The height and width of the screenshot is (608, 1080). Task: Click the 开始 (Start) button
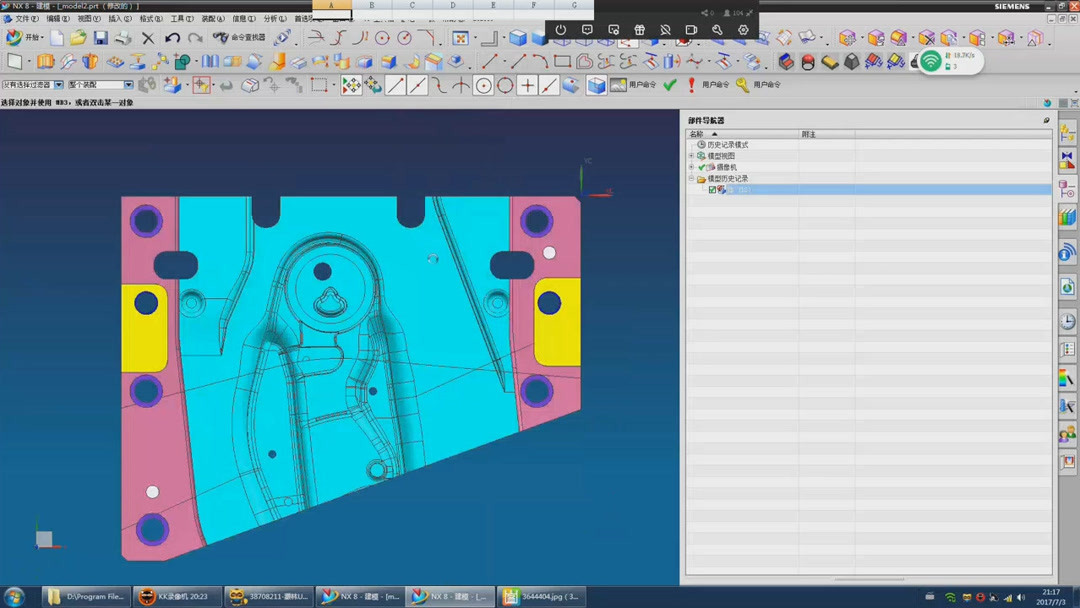pos(24,38)
